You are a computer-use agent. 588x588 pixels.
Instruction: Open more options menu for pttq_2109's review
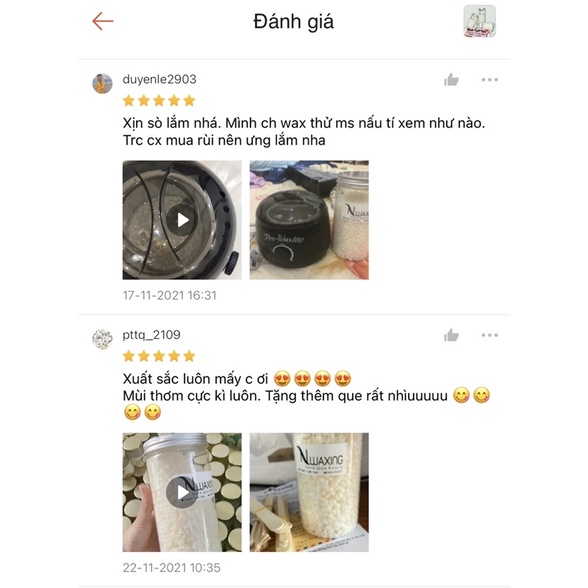tap(489, 335)
